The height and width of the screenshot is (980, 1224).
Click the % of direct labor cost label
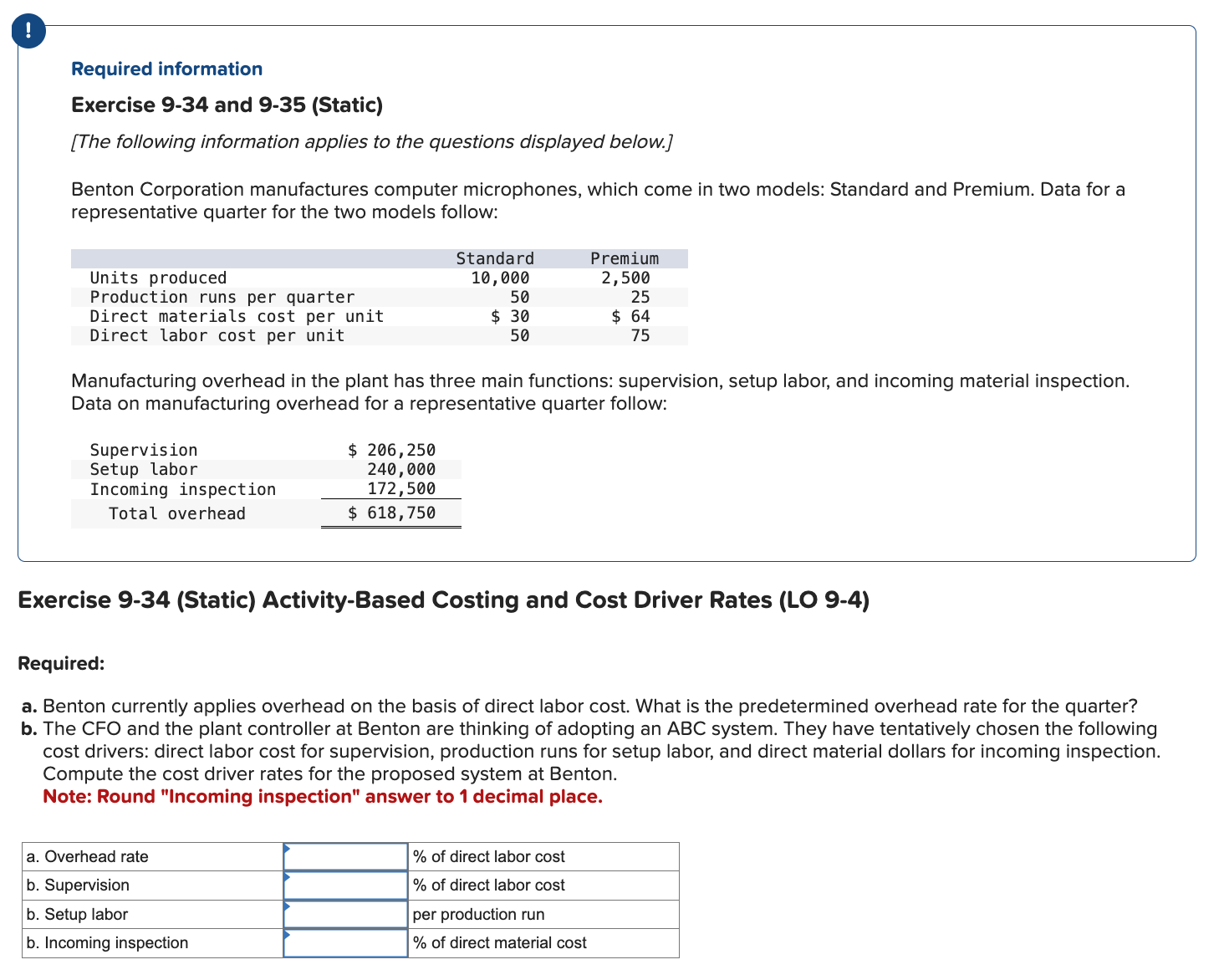point(488,856)
